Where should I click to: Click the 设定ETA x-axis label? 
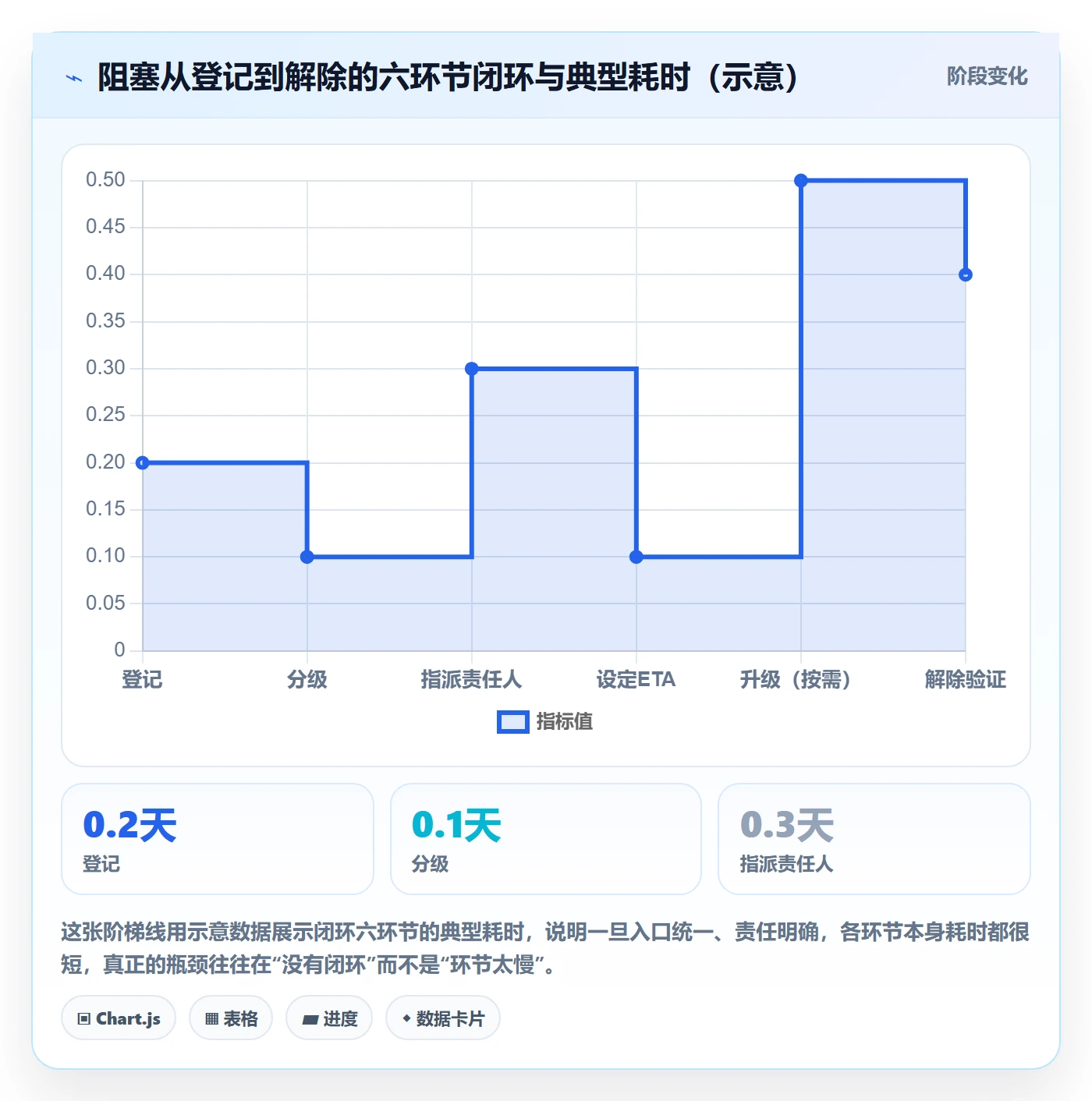click(x=636, y=680)
